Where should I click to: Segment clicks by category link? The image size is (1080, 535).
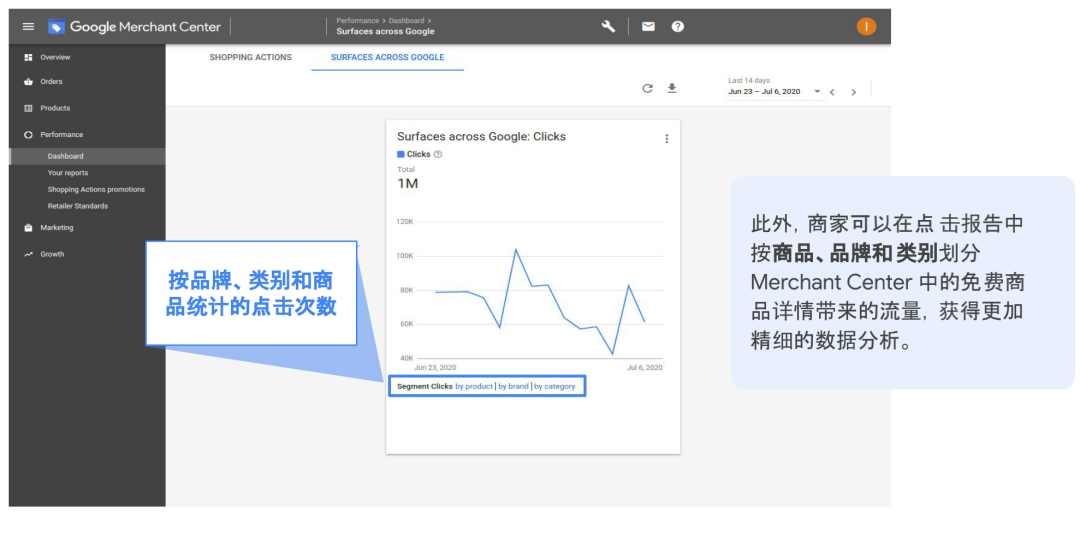tap(554, 386)
